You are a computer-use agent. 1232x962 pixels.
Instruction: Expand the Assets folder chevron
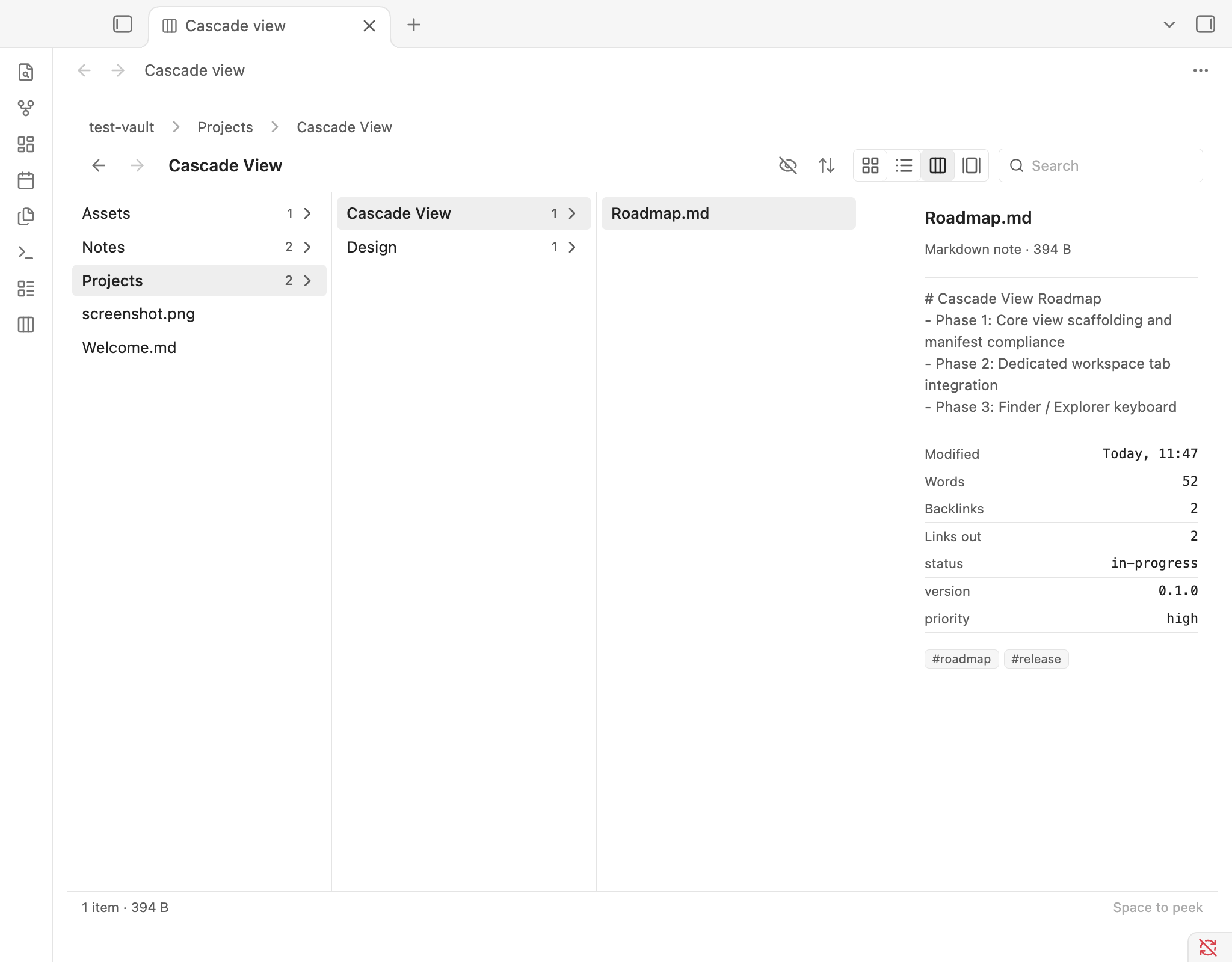pyautogui.click(x=307, y=213)
